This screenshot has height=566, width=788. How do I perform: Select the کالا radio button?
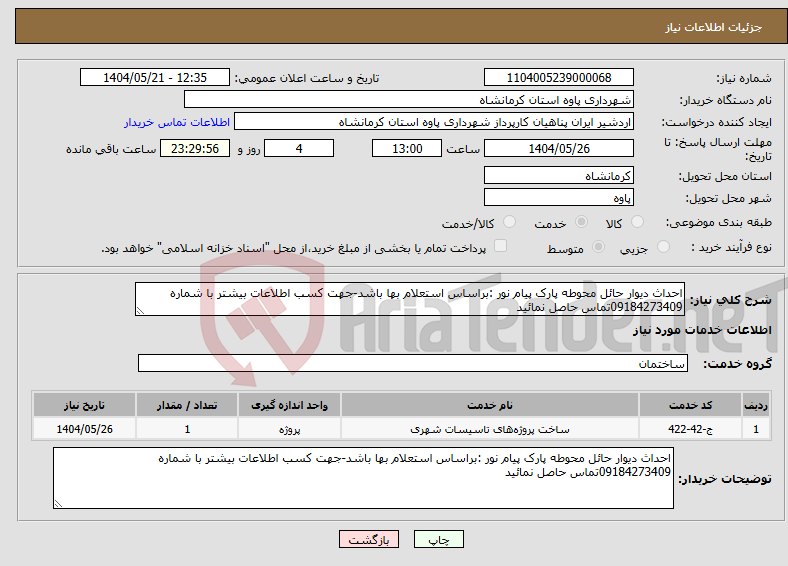point(637,222)
